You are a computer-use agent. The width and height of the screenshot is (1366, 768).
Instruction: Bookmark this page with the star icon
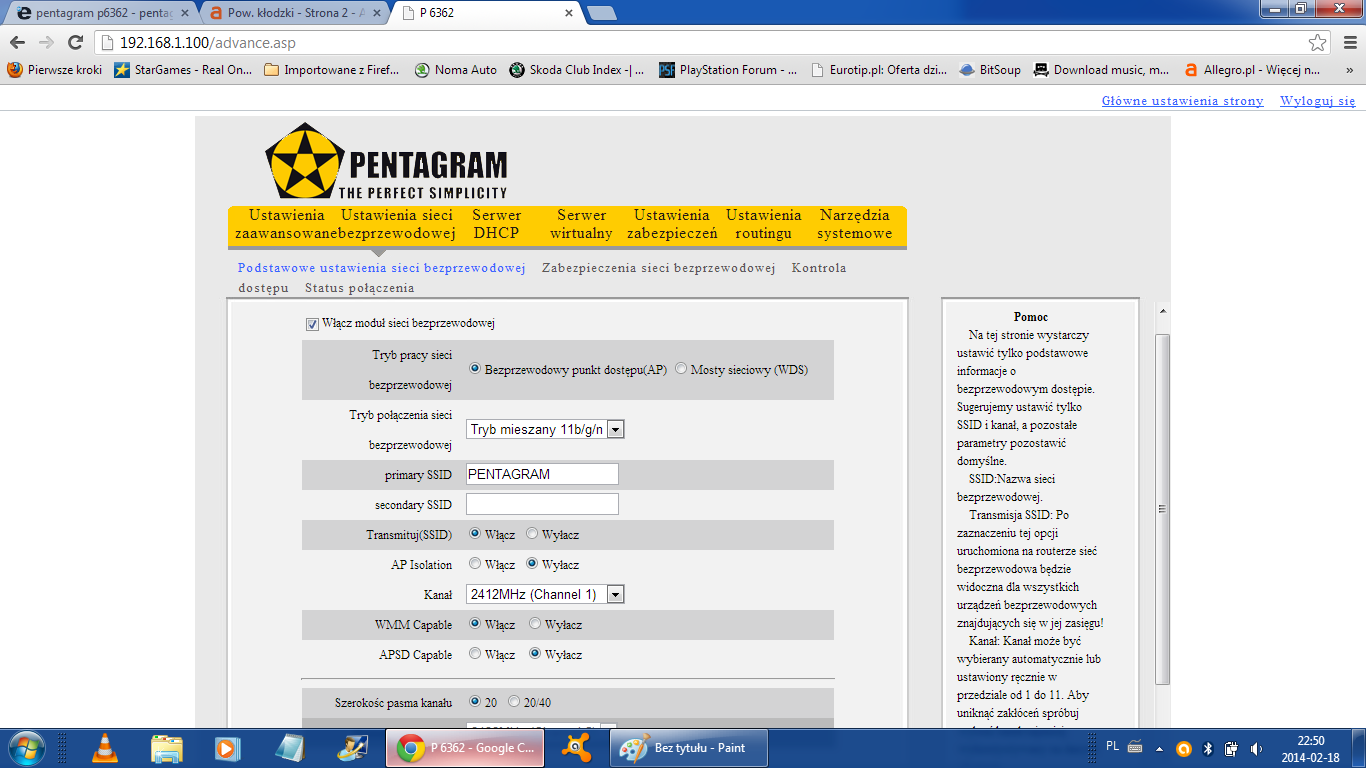tap(1318, 43)
